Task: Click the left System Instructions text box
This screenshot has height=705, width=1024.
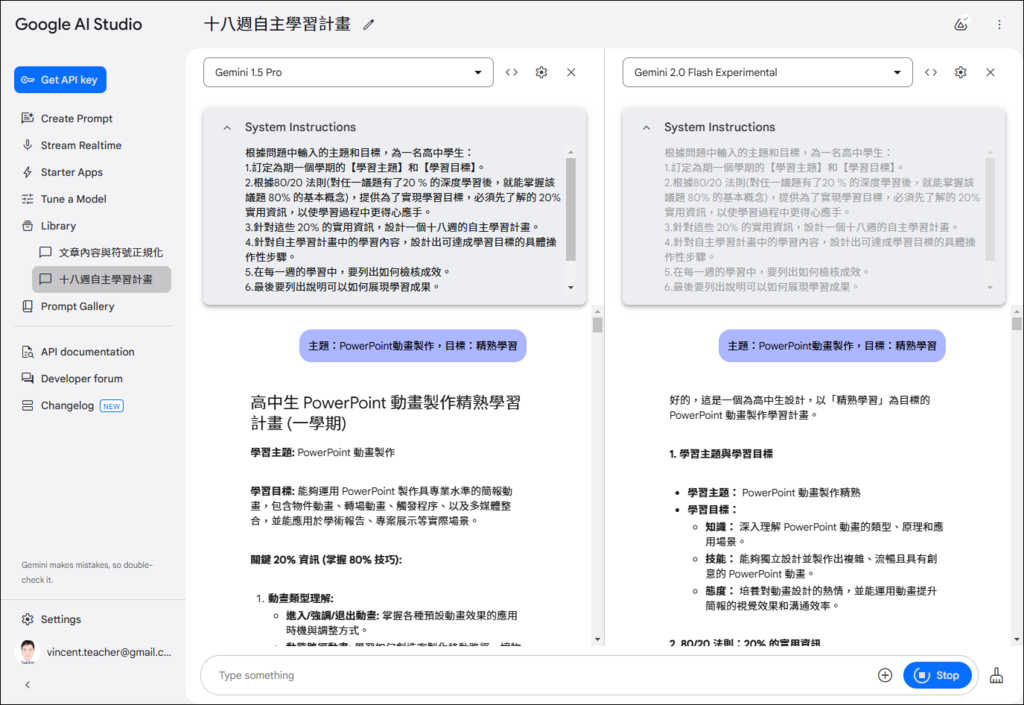Action: pos(403,219)
